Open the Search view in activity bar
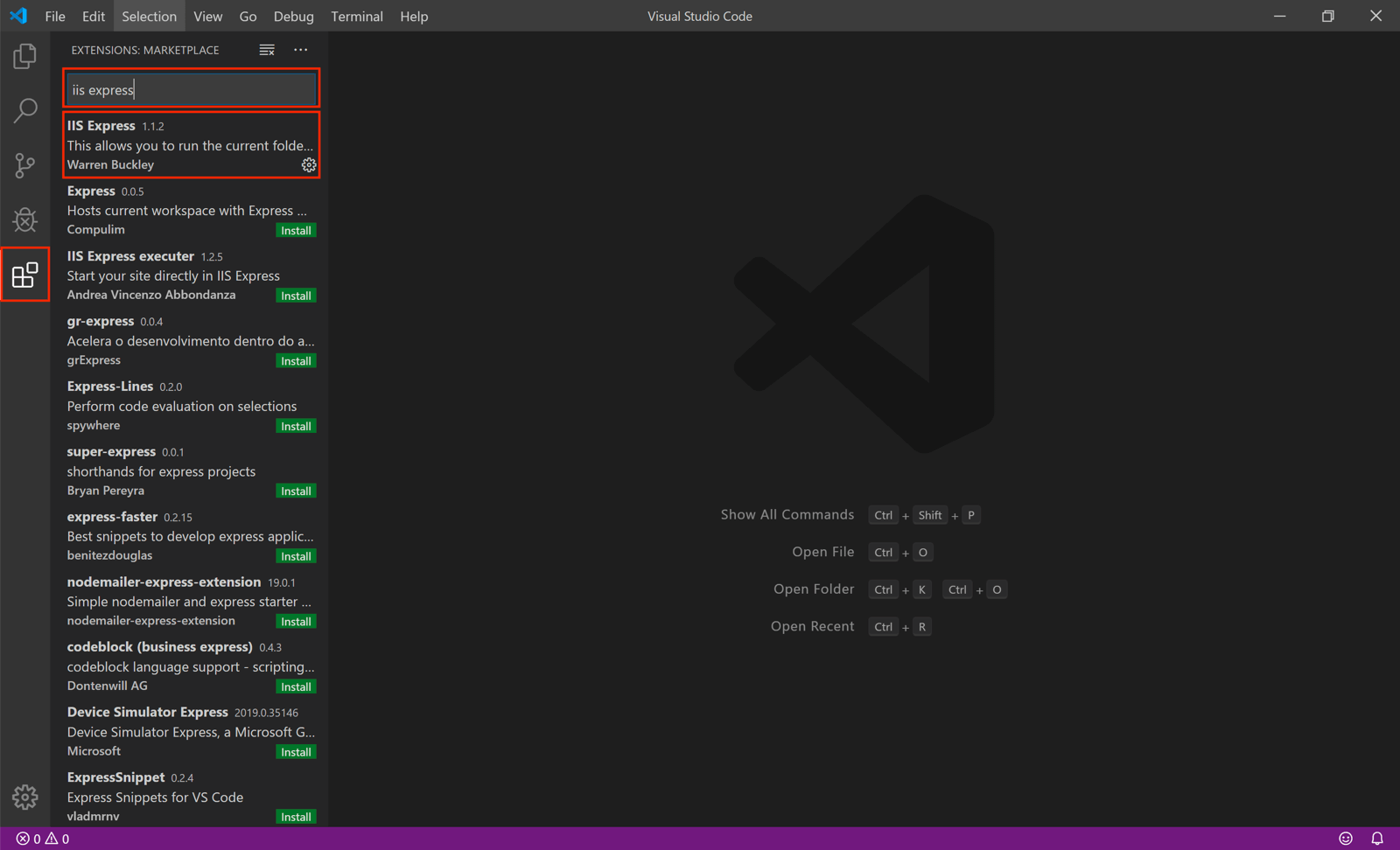The image size is (1400, 850). click(x=24, y=111)
